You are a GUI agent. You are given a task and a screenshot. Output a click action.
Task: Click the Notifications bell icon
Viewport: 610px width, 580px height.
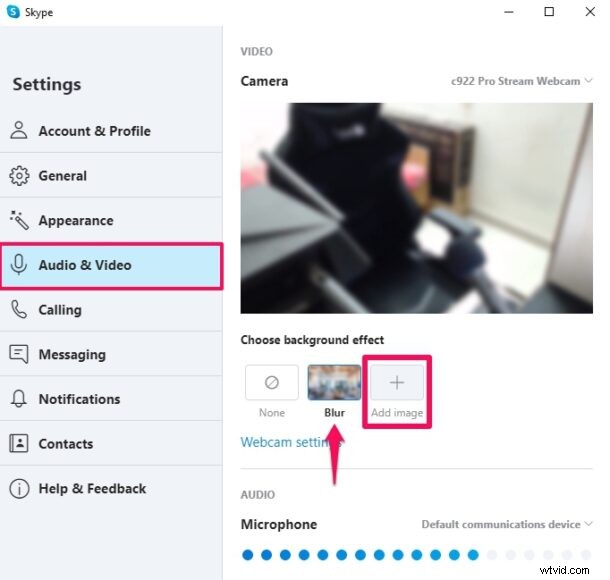pos(19,399)
